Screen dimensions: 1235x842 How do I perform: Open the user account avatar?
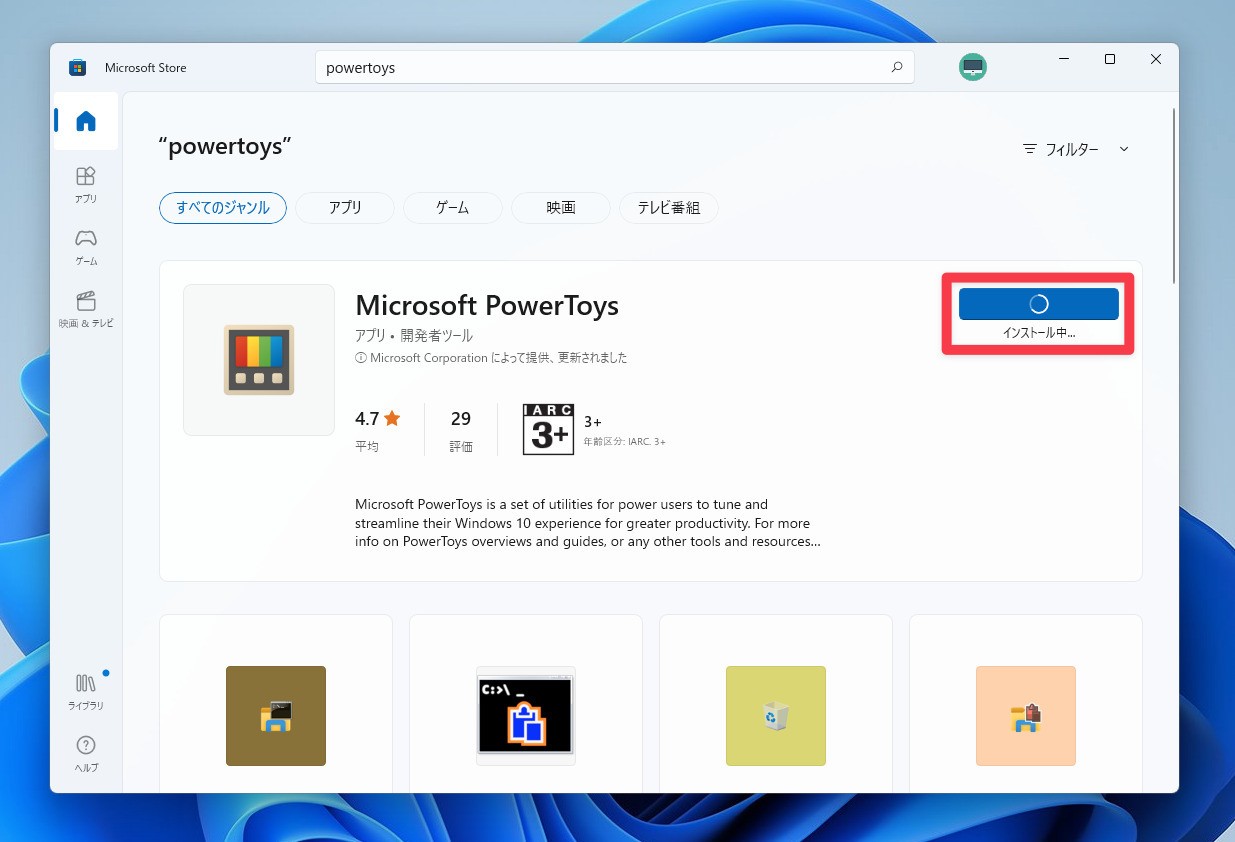point(972,67)
